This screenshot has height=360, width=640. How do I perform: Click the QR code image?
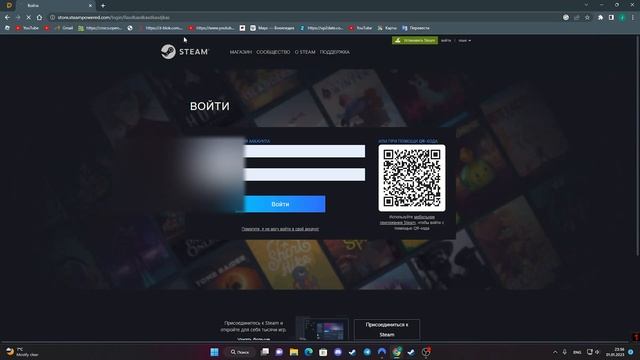click(x=412, y=178)
